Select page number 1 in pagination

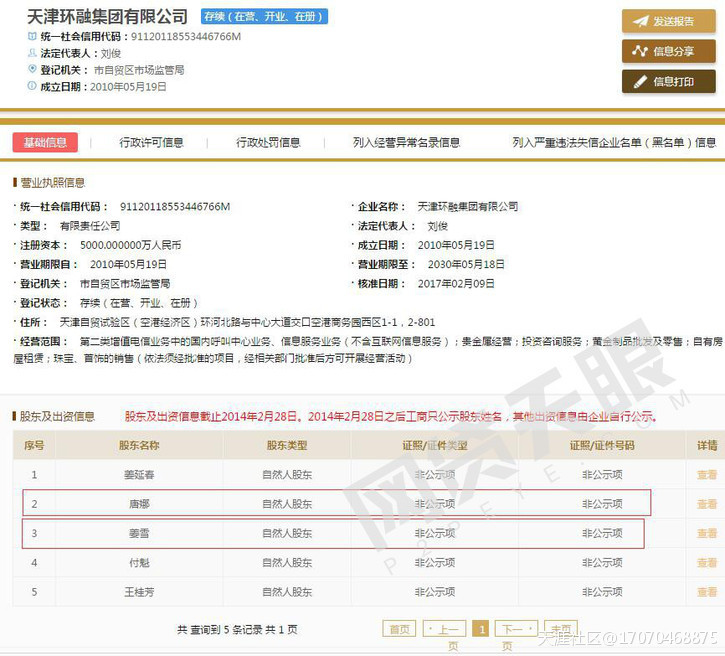[x=481, y=629]
